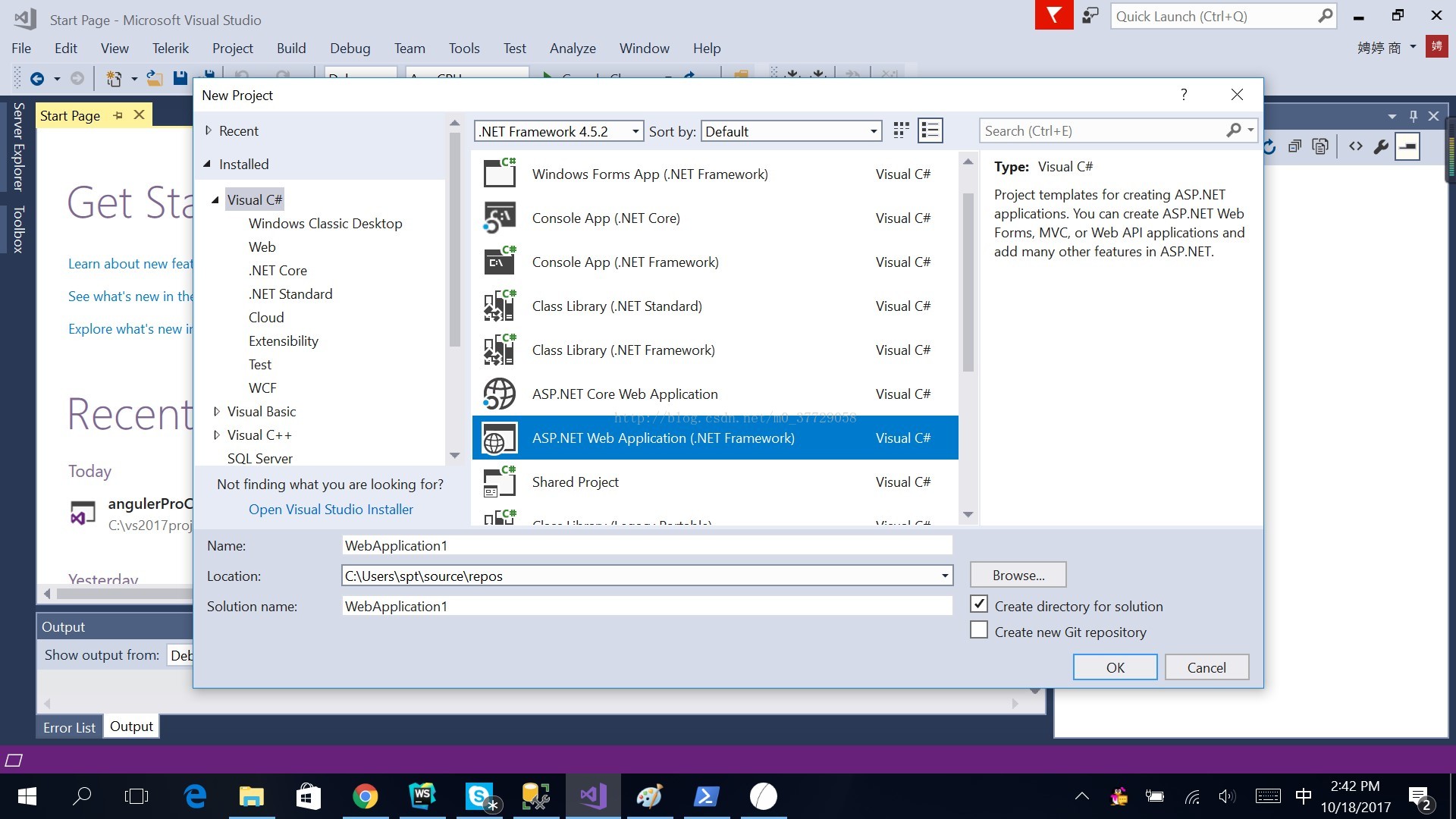Open the search options dropdown arrow
Image resolution: width=1456 pixels, height=819 pixels.
pyautogui.click(x=1250, y=130)
